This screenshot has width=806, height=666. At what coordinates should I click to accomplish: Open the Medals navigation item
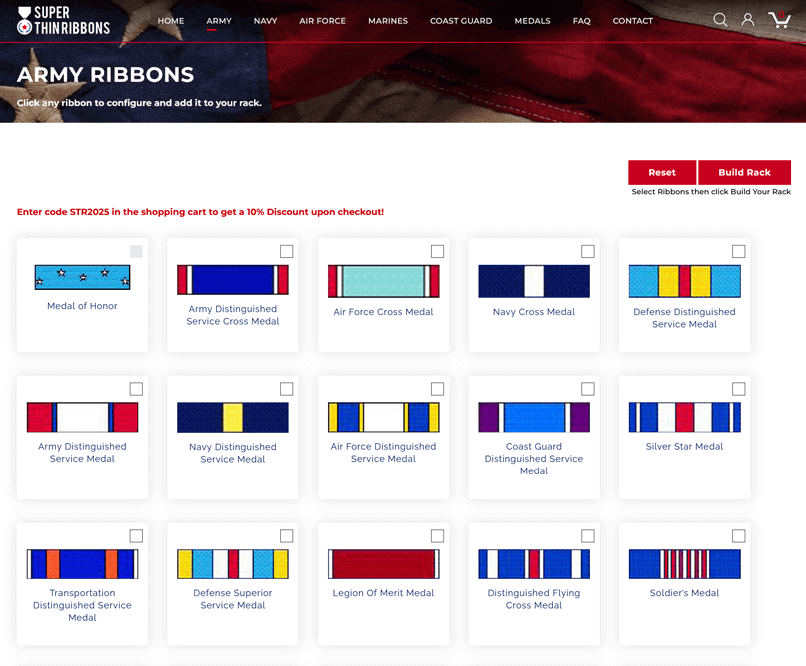pos(532,21)
